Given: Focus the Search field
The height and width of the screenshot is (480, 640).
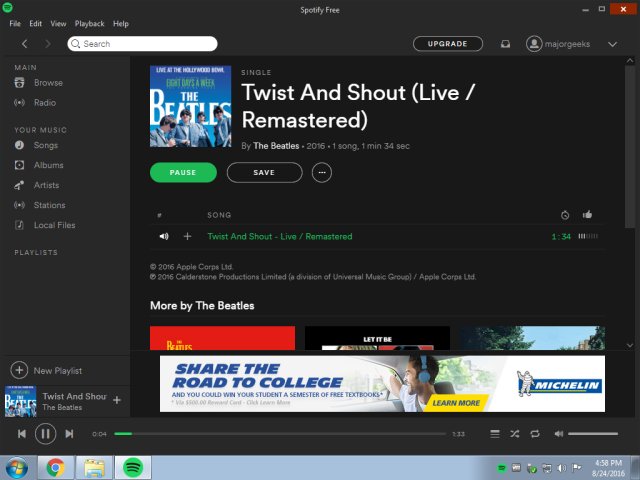Looking at the screenshot, I should pos(142,44).
